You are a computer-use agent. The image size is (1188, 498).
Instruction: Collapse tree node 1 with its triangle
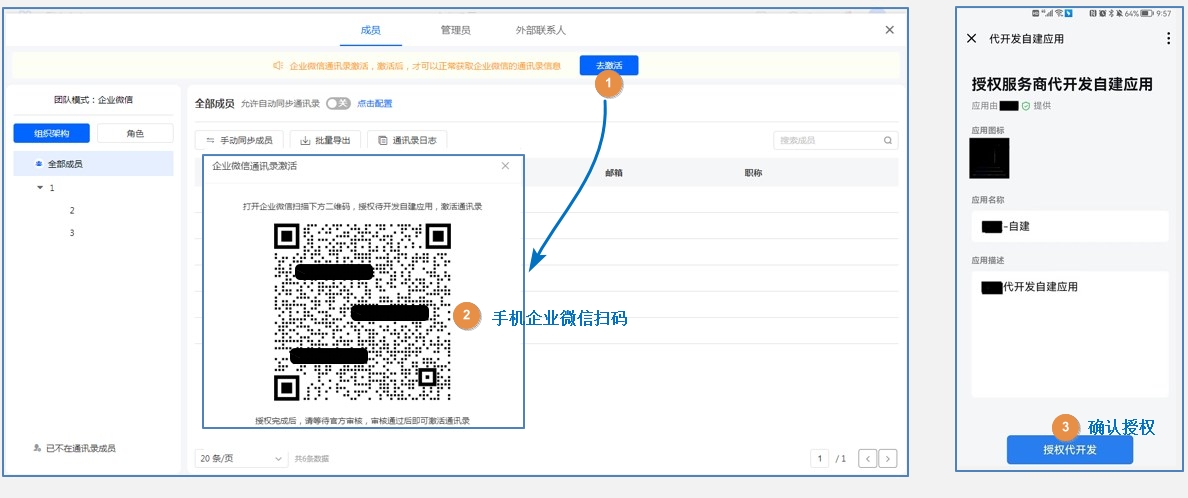[40, 188]
